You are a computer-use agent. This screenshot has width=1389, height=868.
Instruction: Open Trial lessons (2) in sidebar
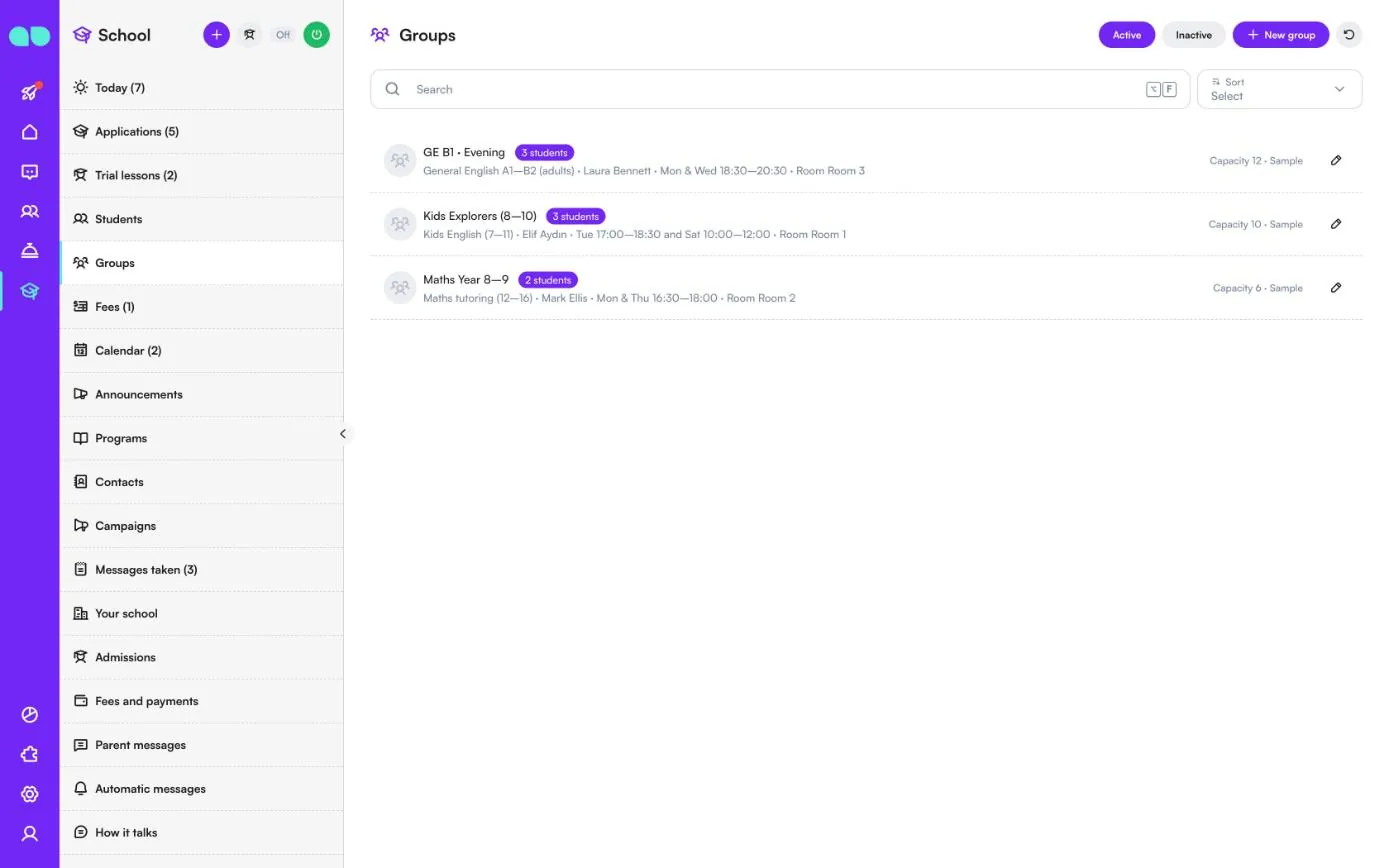[201, 175]
